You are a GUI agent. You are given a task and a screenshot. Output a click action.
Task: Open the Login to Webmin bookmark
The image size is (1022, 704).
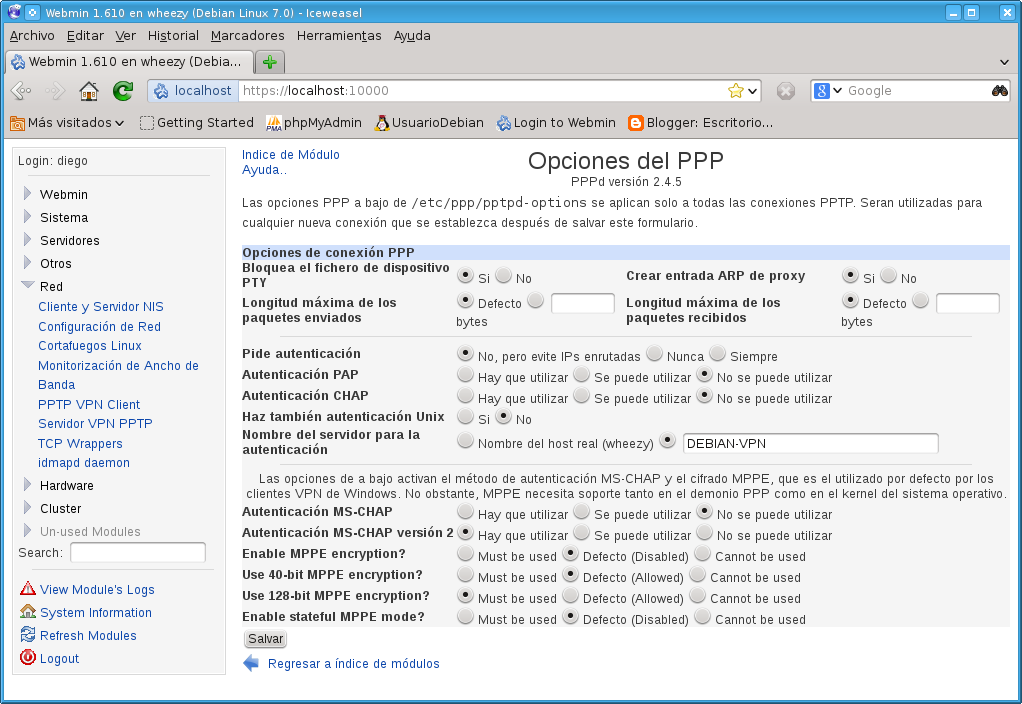[556, 123]
